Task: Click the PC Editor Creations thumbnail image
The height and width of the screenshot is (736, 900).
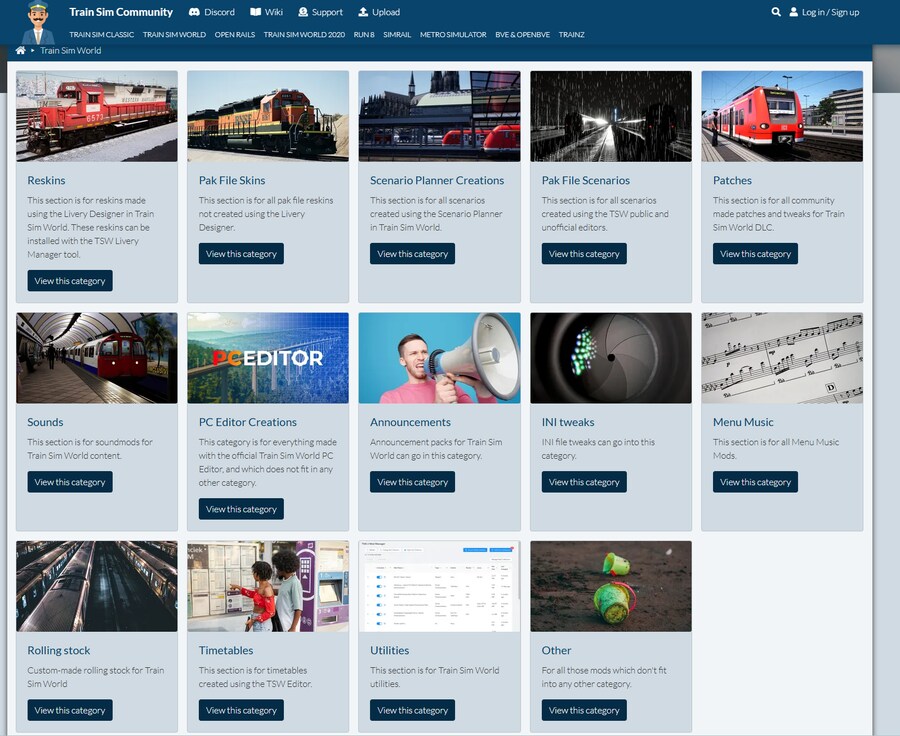Action: 268,358
